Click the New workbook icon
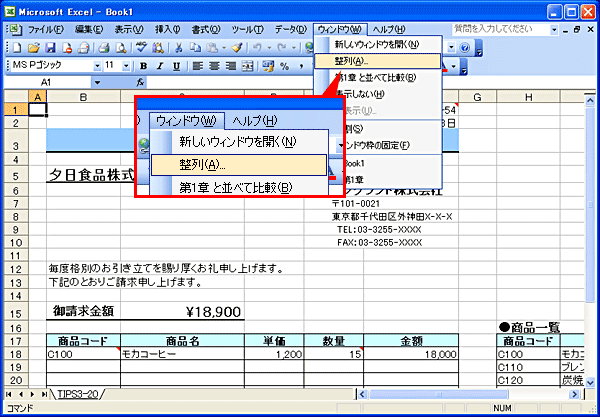Screen dimensions: 600x417 coord(17,48)
